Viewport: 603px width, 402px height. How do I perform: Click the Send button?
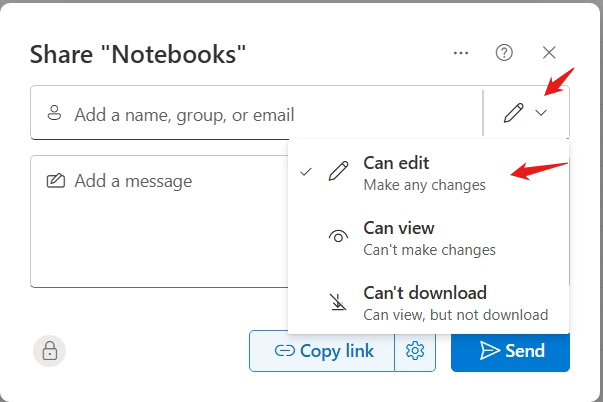[x=510, y=352]
